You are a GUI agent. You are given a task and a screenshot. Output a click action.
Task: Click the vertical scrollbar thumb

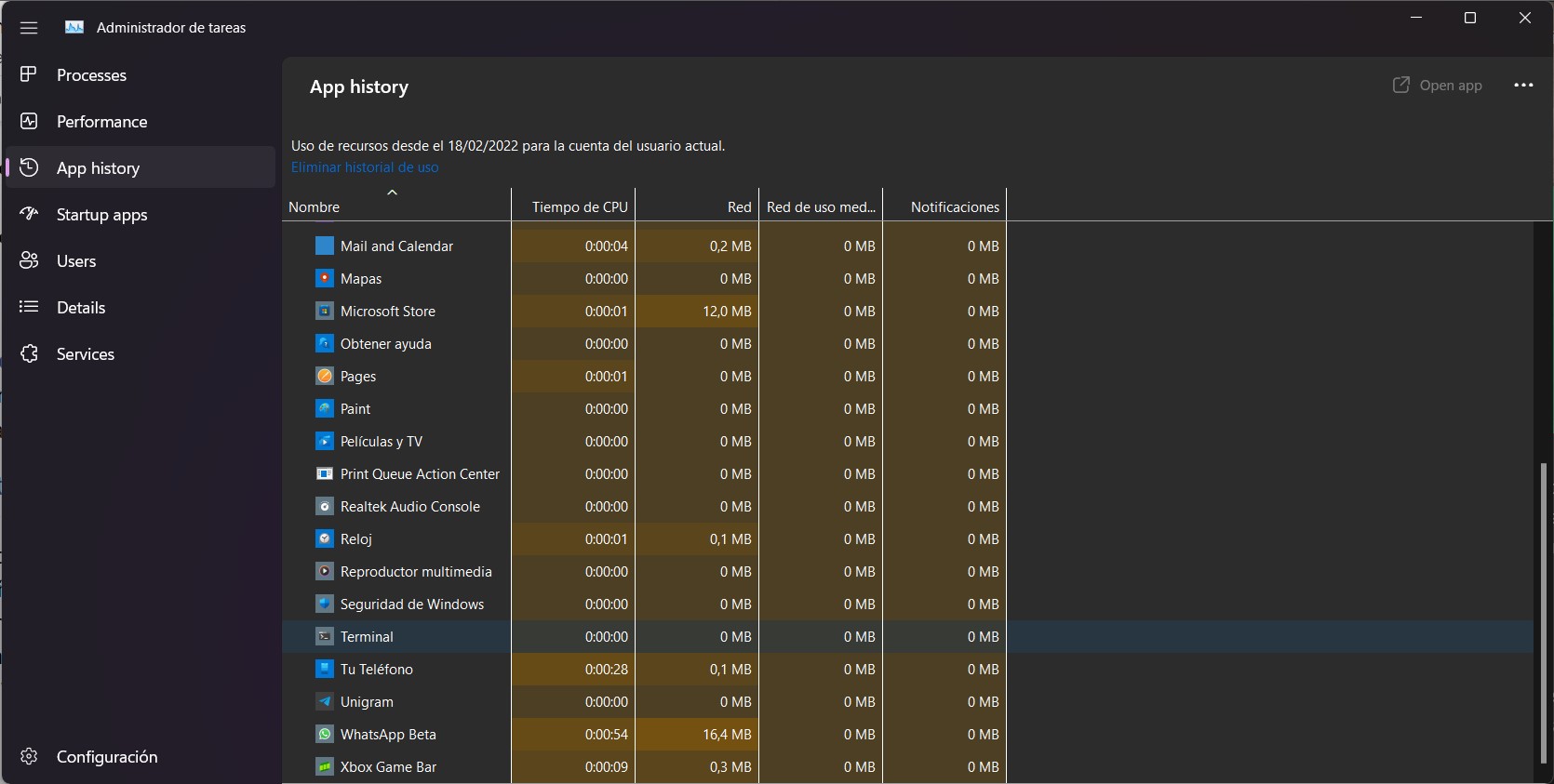pyautogui.click(x=1543, y=616)
